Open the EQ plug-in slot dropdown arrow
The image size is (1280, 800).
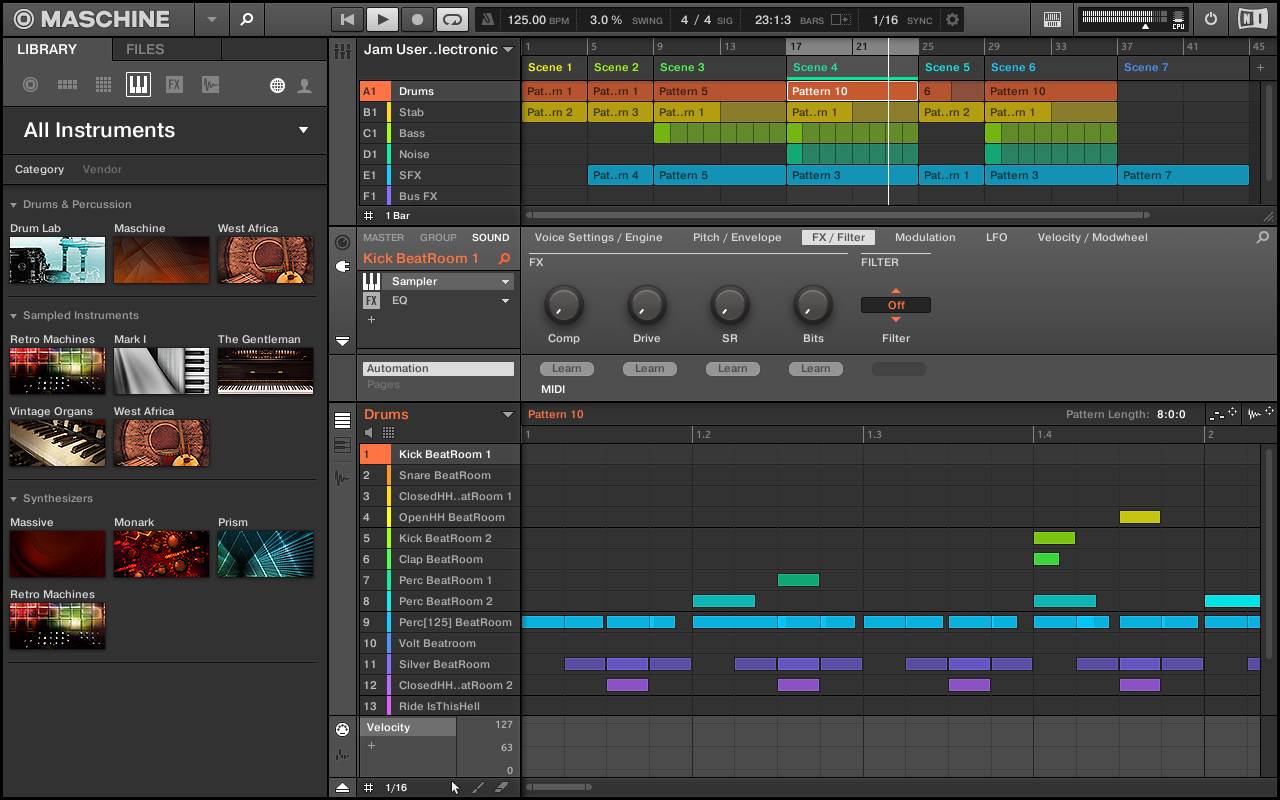(x=505, y=301)
